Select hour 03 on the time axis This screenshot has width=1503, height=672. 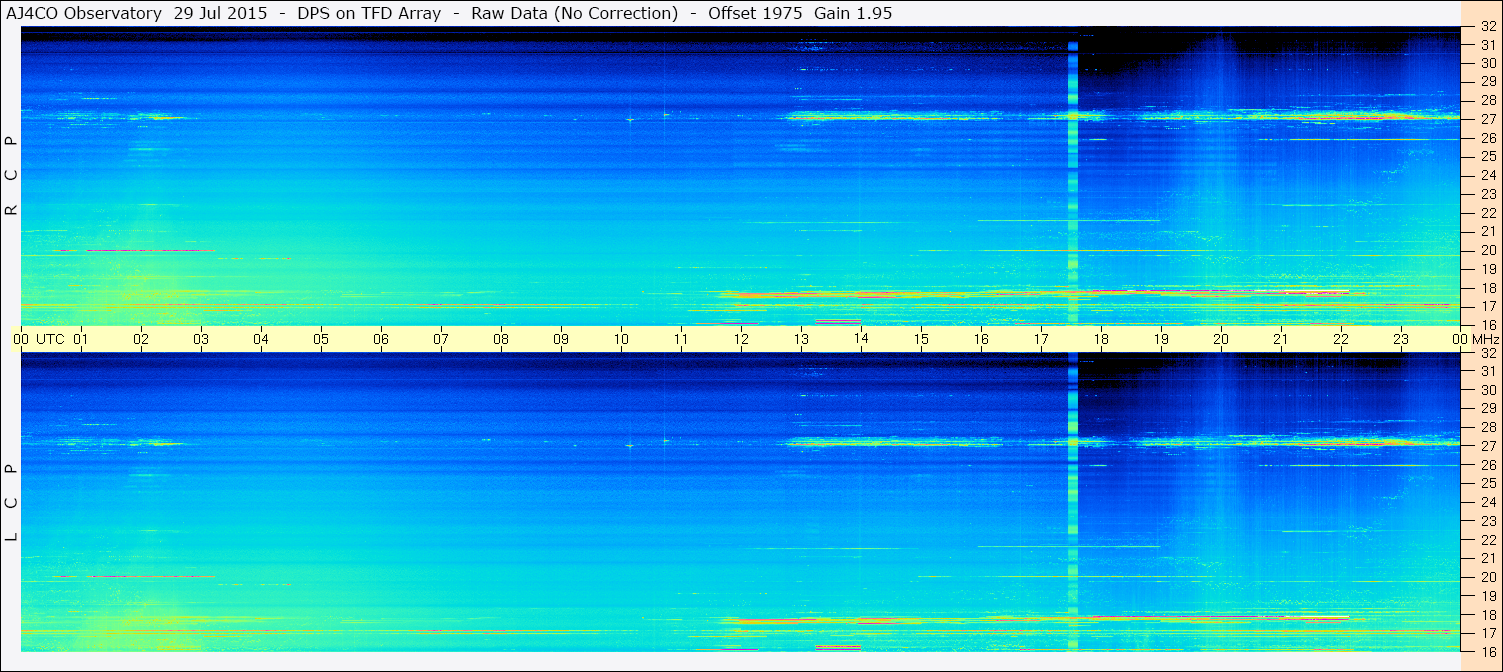(201, 339)
